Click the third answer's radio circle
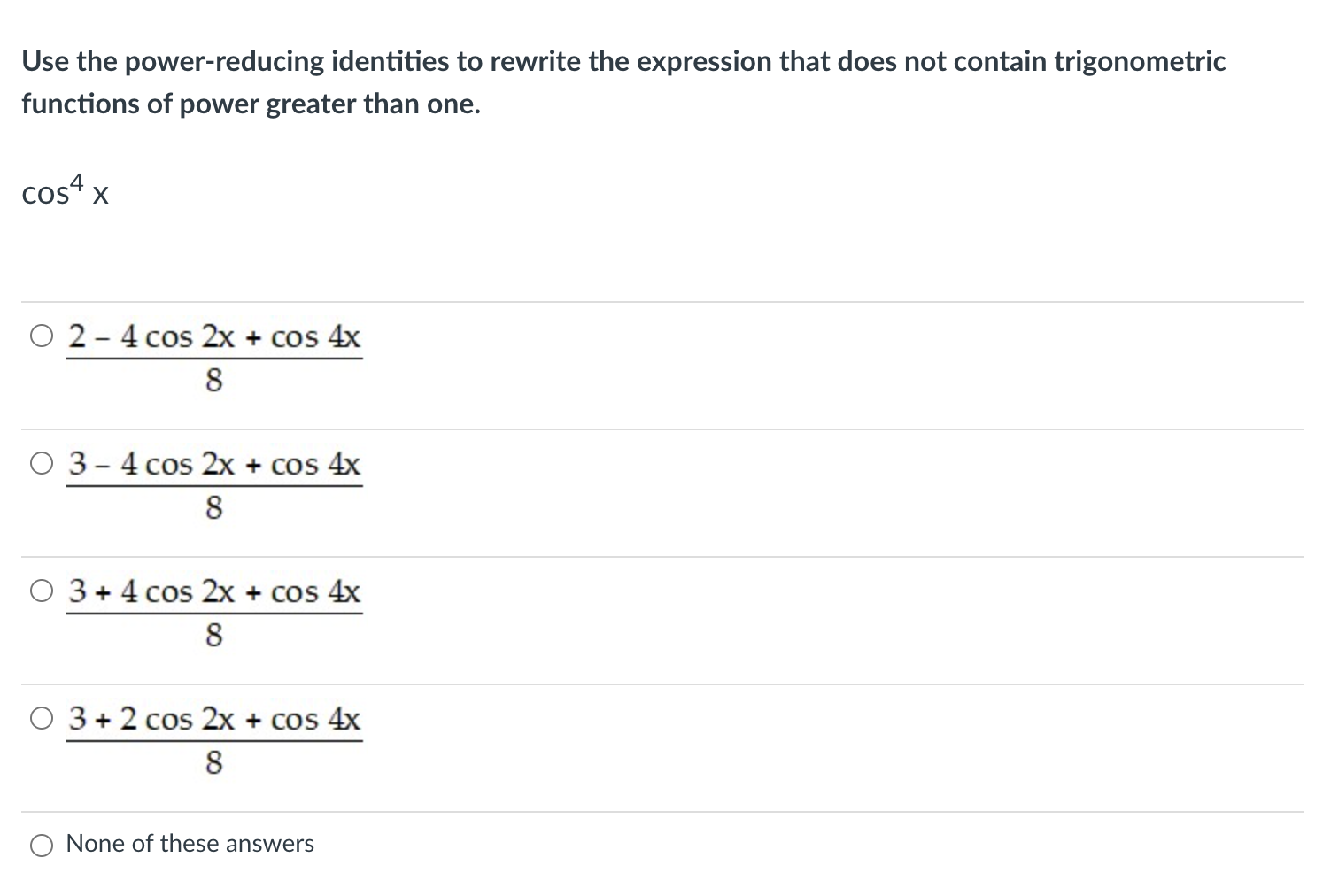 click(41, 591)
